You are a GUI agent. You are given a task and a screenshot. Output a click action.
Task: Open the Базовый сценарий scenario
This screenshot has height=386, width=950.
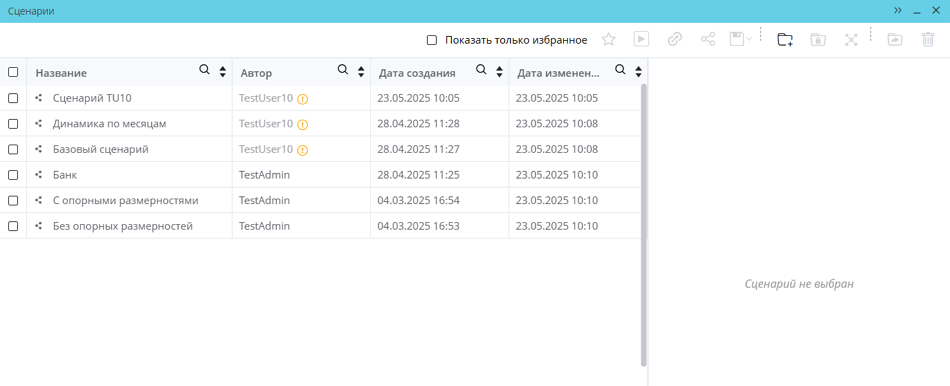click(101, 149)
